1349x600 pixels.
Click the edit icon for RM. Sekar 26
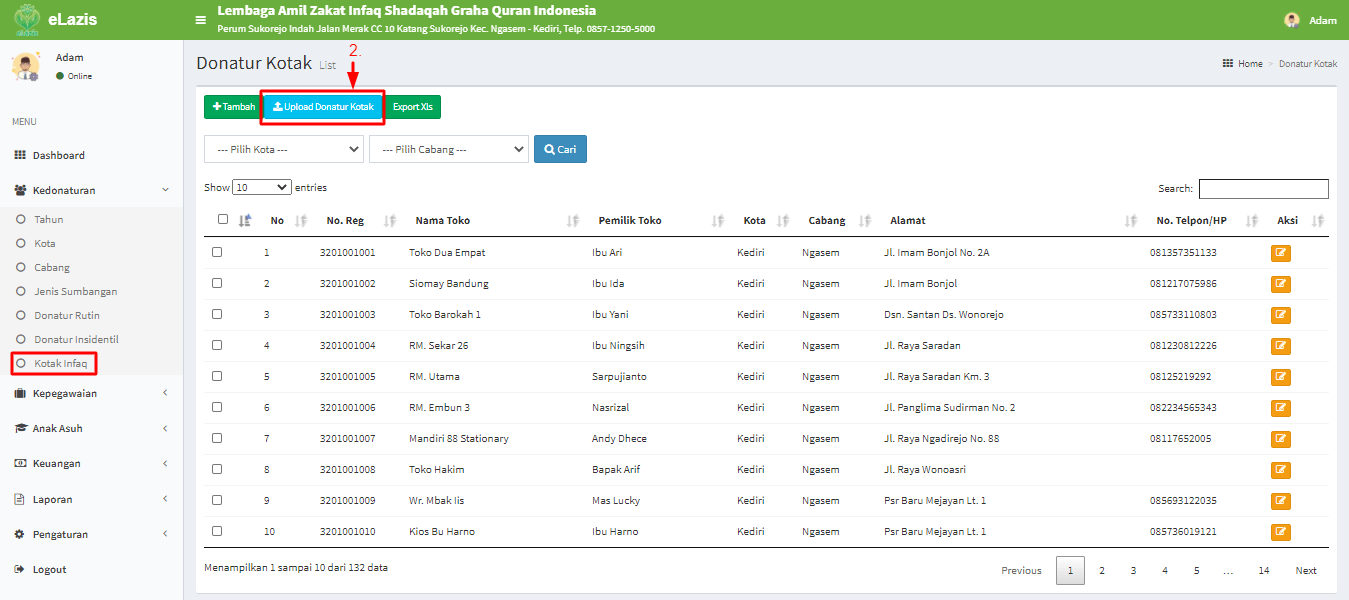pos(1281,346)
